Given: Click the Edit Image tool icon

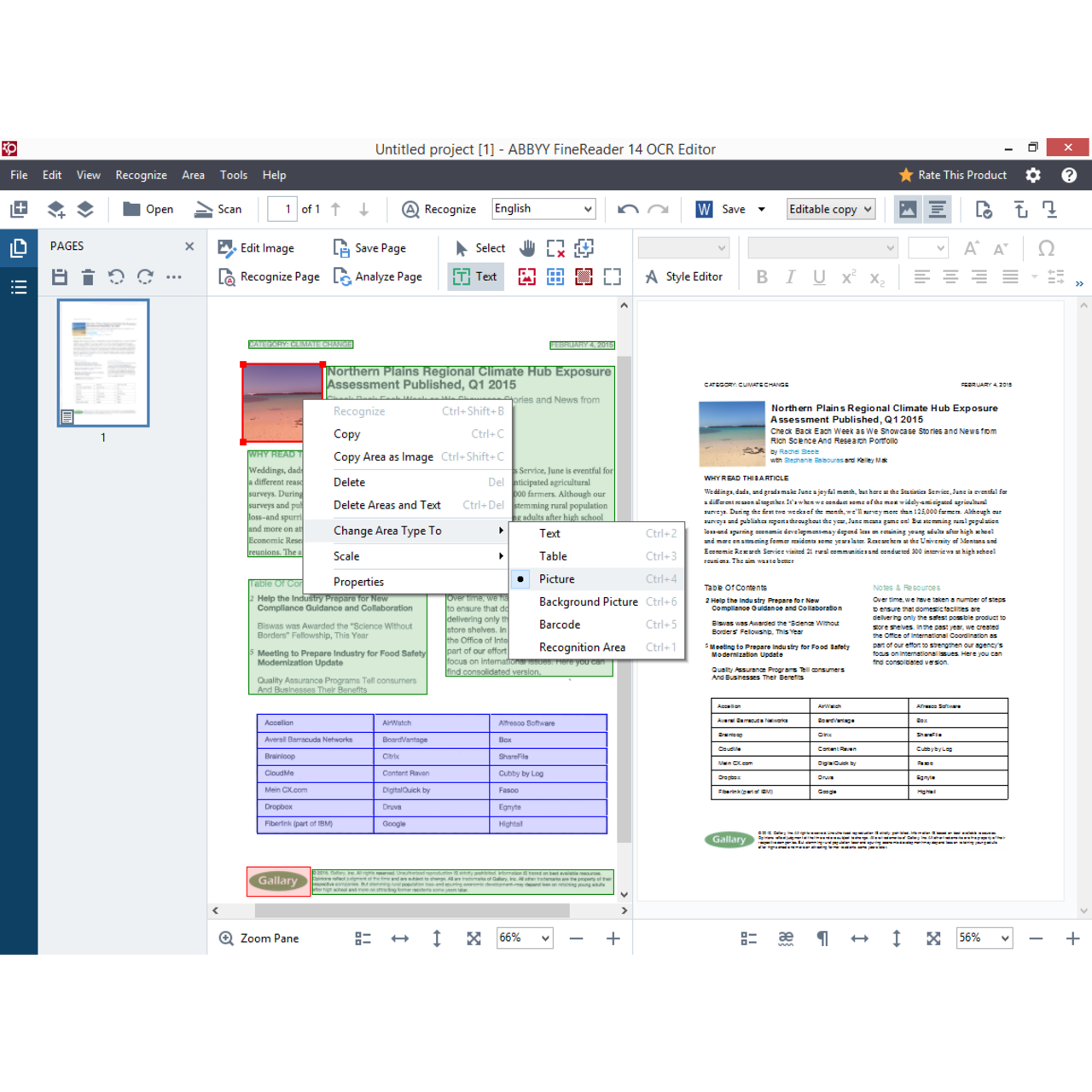Looking at the screenshot, I should pos(226,248).
